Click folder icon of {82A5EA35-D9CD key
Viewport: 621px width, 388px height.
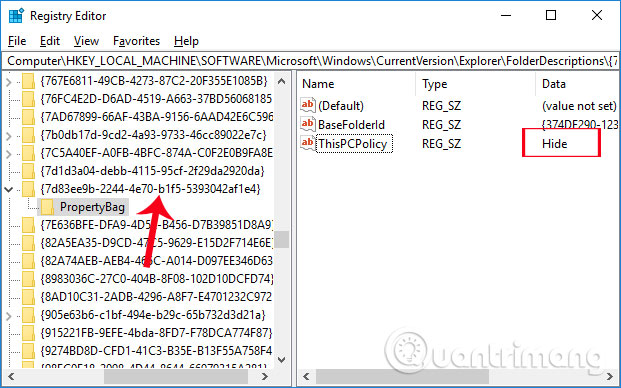point(29,243)
